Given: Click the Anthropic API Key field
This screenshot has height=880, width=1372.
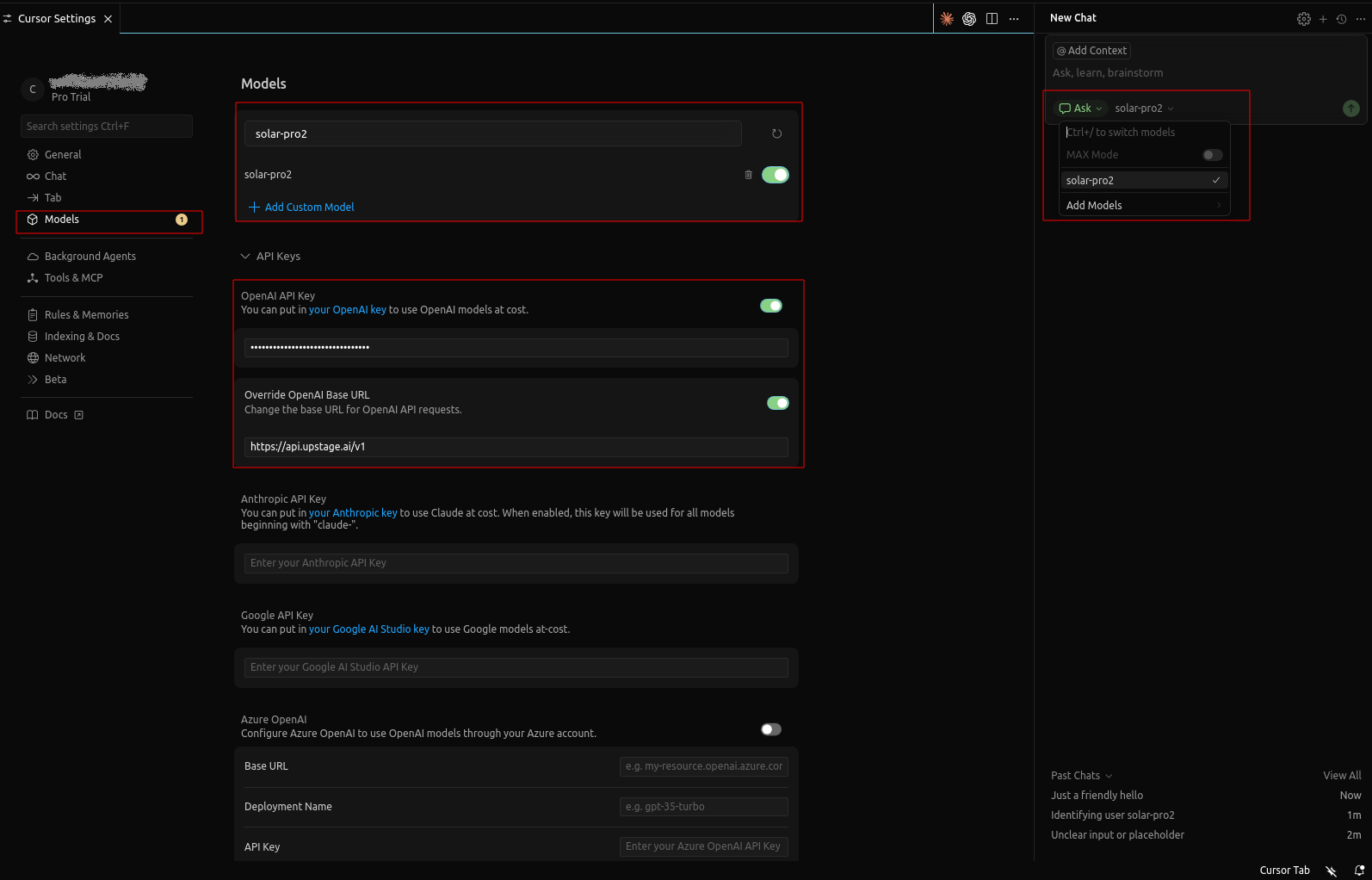Looking at the screenshot, I should pyautogui.click(x=516, y=563).
